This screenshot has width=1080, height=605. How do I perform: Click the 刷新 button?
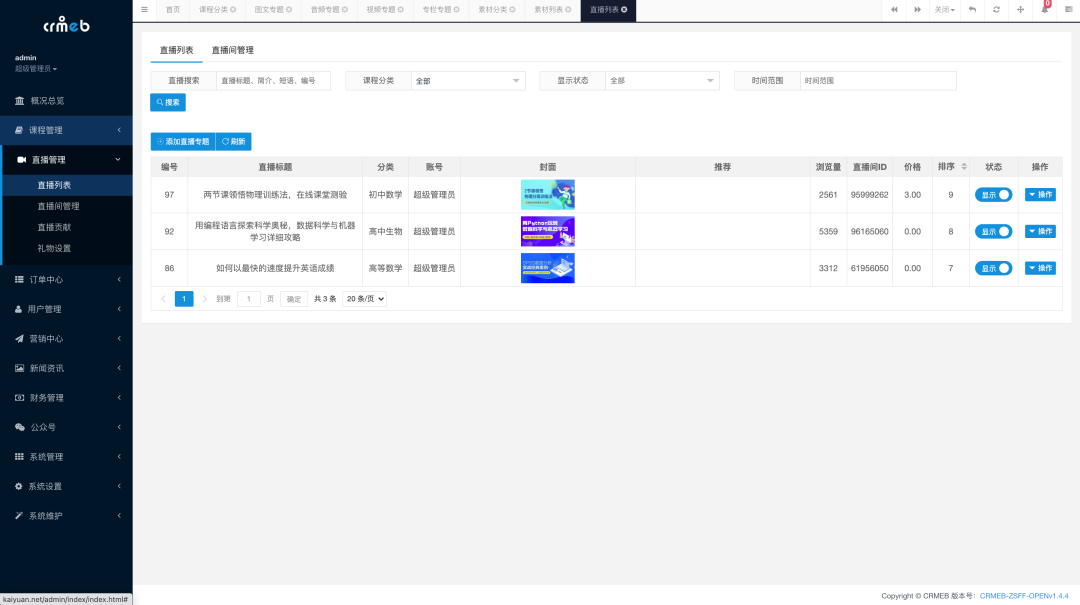pyautogui.click(x=233, y=142)
